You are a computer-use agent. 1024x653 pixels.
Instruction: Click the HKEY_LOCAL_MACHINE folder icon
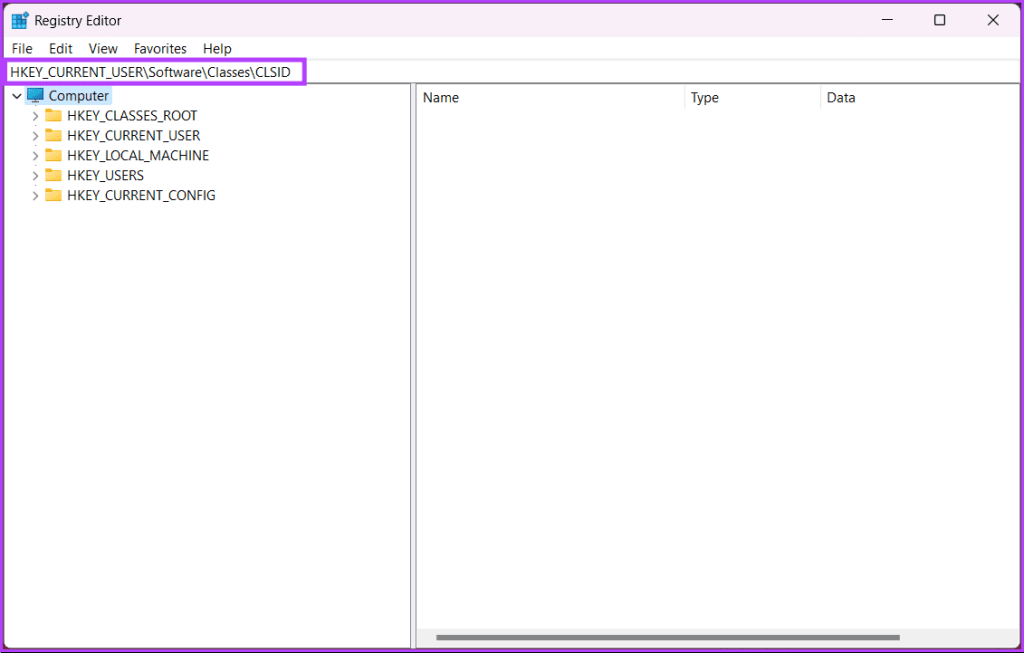54,155
